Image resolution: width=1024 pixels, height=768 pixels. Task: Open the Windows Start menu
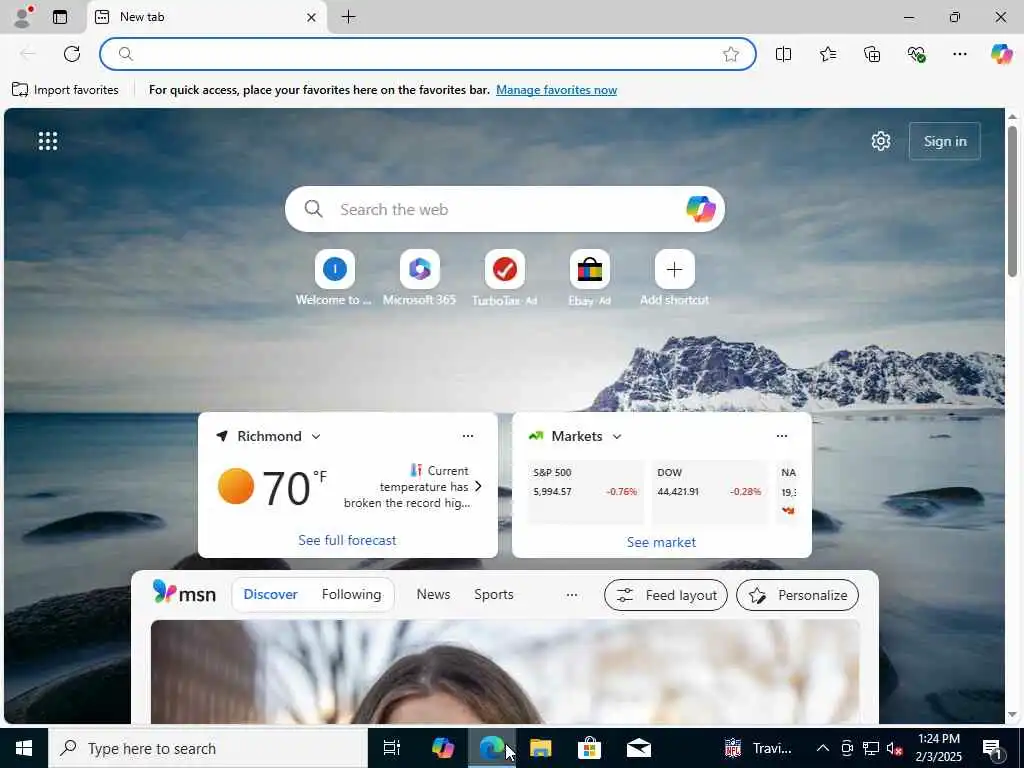pyautogui.click(x=24, y=748)
